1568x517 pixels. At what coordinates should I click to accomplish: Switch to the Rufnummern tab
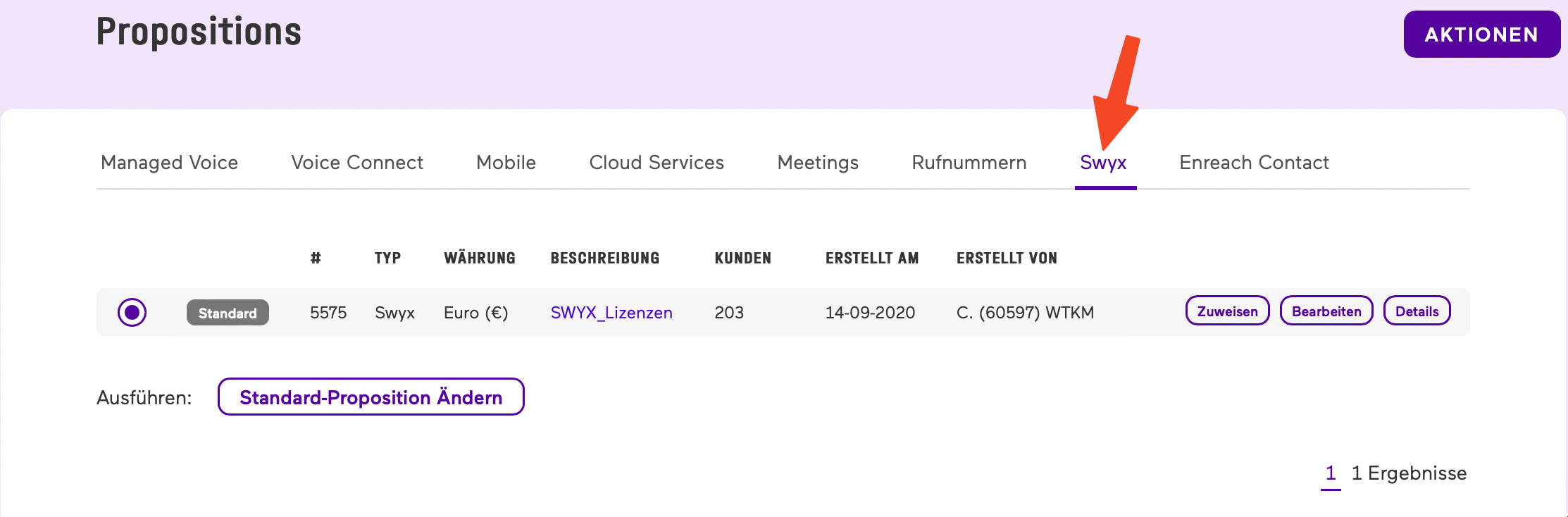pos(969,163)
